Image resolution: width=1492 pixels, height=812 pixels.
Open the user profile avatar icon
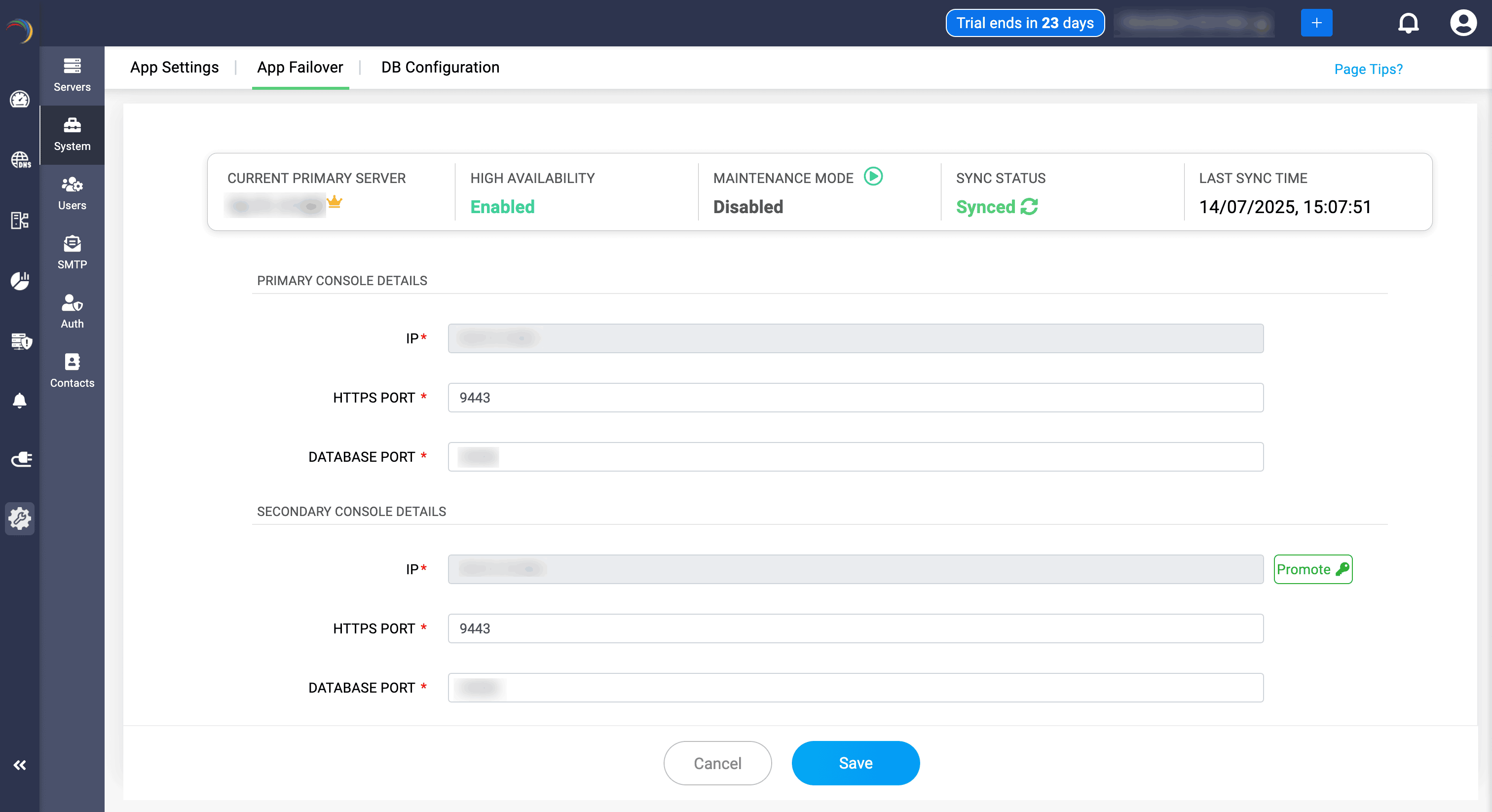tap(1462, 23)
